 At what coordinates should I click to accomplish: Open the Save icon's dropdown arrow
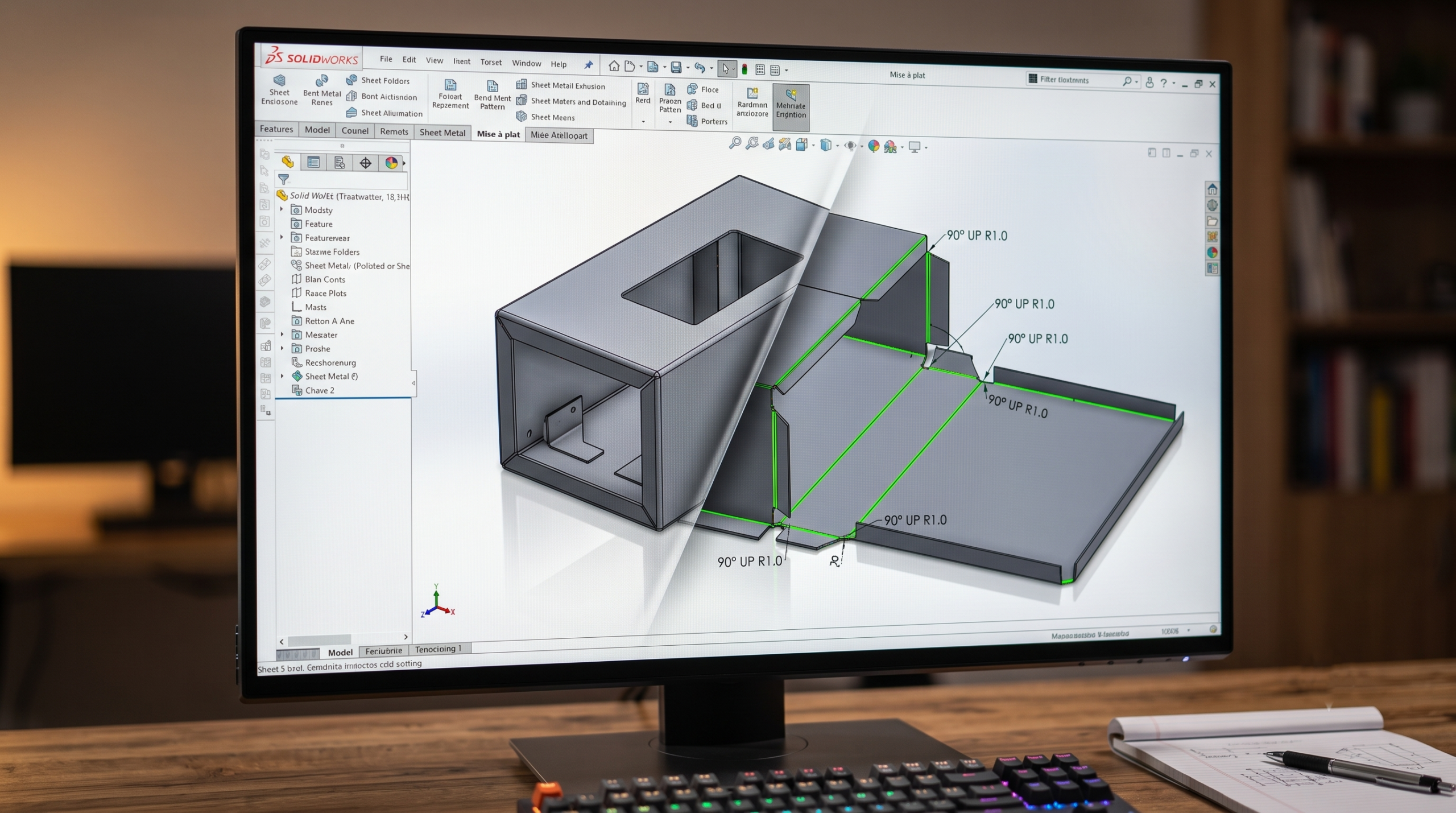coord(688,68)
